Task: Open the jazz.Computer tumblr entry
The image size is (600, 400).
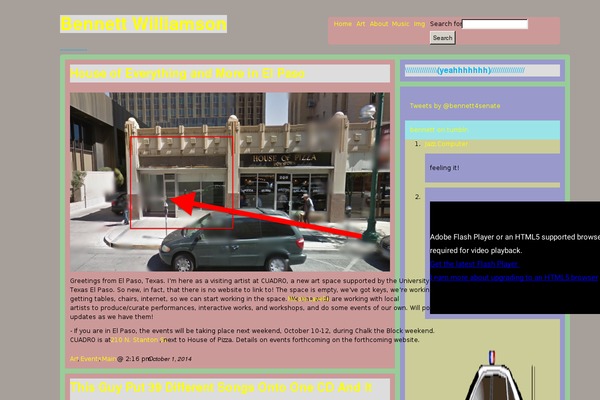Action: (x=446, y=144)
